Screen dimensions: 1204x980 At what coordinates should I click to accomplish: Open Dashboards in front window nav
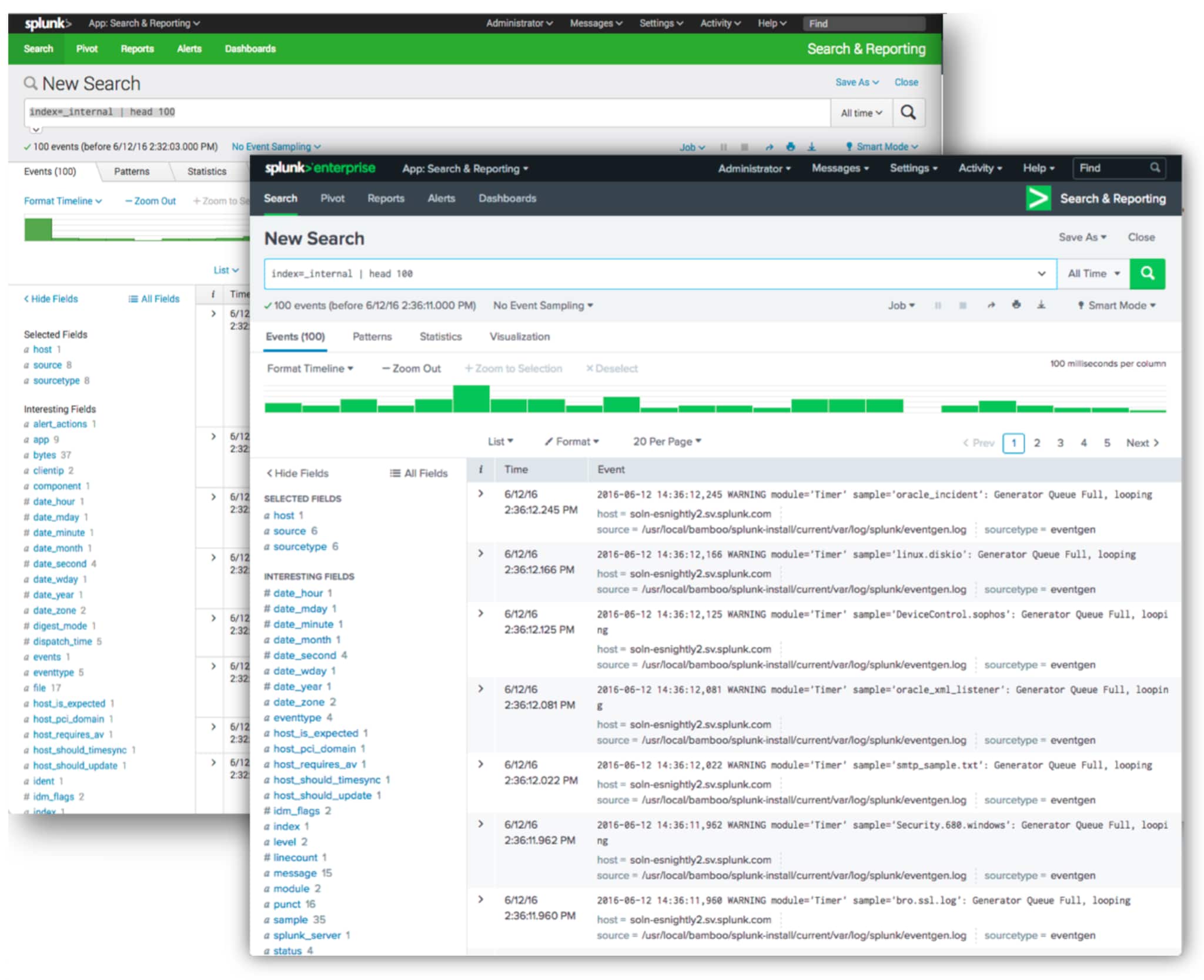tap(507, 198)
